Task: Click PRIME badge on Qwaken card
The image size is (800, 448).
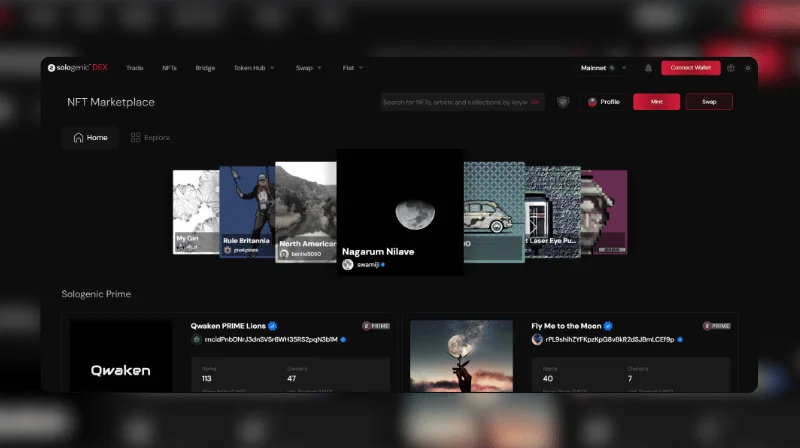Action: [x=376, y=326]
